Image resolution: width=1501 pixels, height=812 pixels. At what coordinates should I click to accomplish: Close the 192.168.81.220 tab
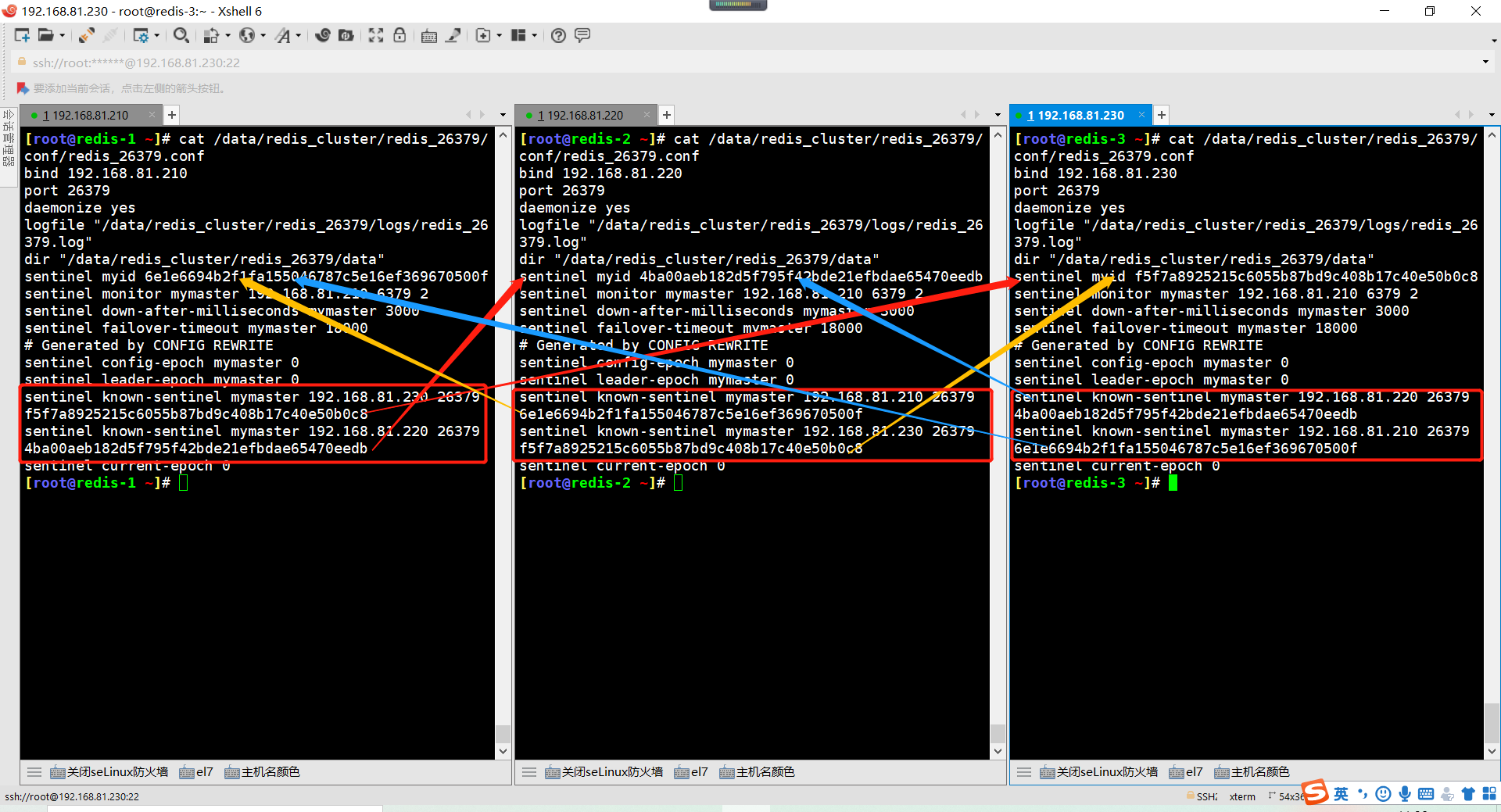click(647, 115)
